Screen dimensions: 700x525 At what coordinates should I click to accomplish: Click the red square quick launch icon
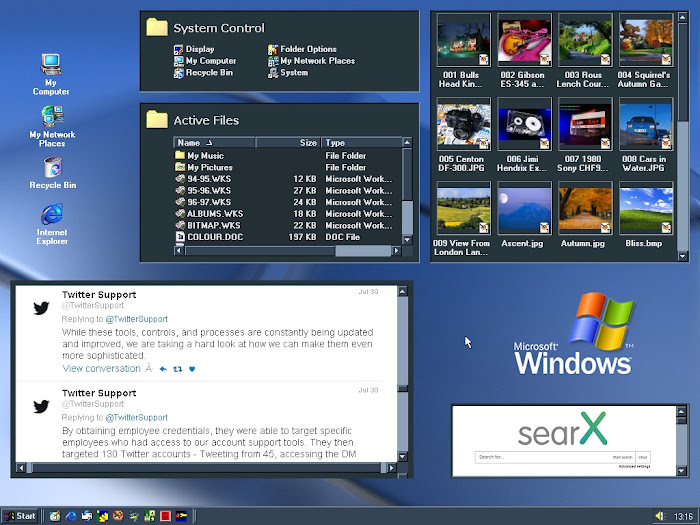click(166, 516)
